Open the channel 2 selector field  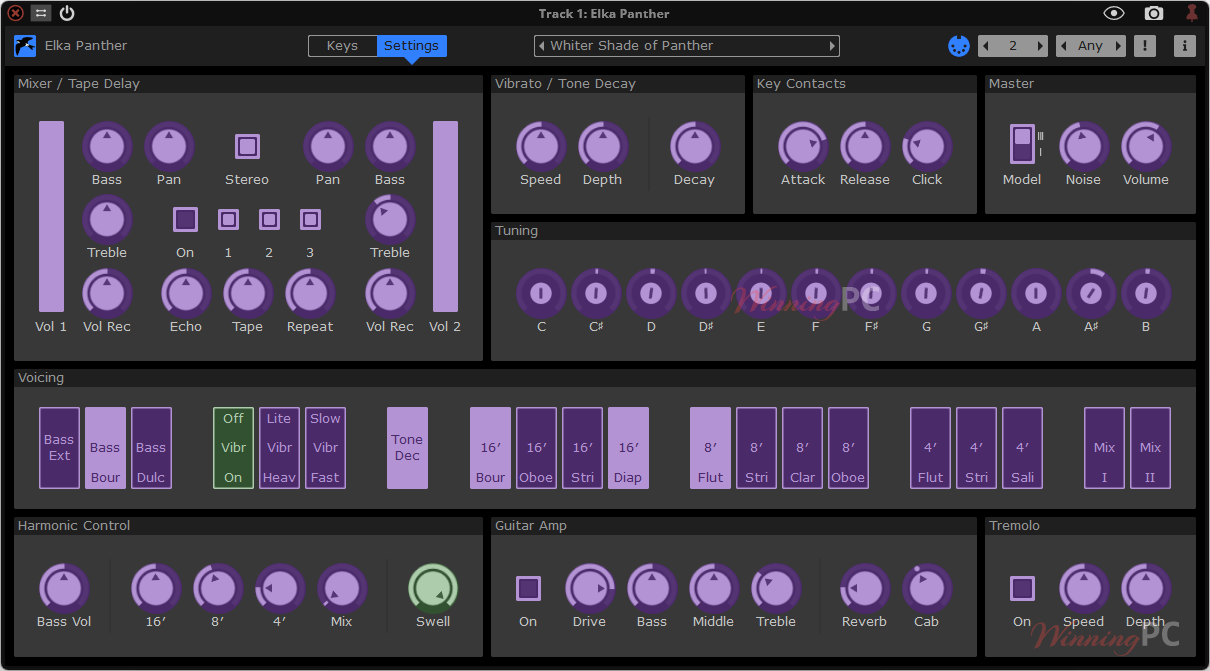tap(1013, 46)
